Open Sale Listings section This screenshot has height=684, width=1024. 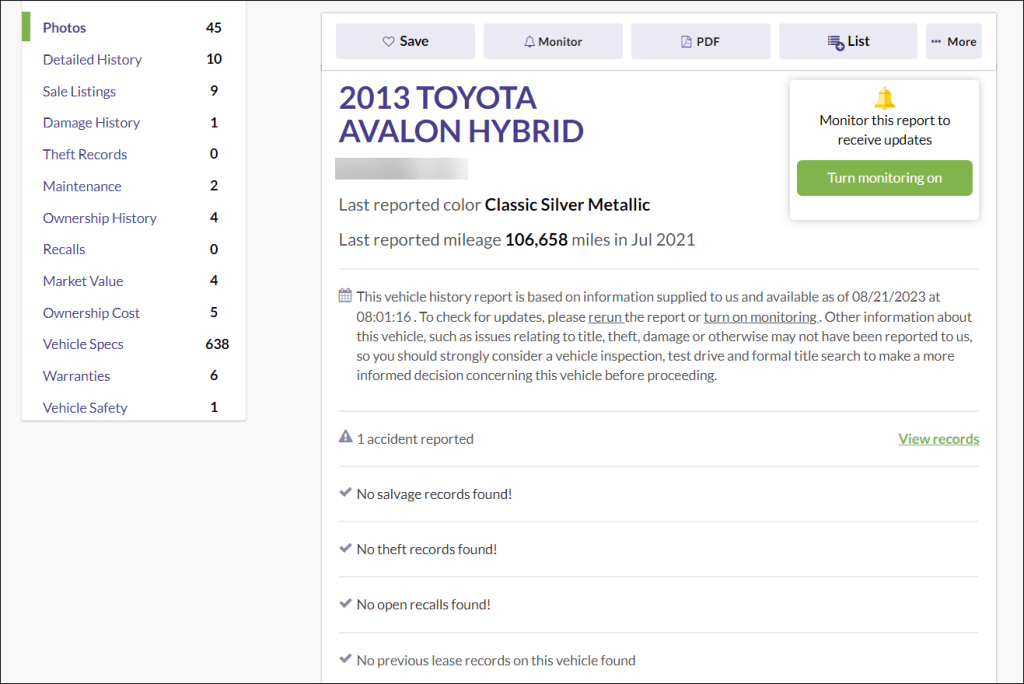click(x=79, y=91)
